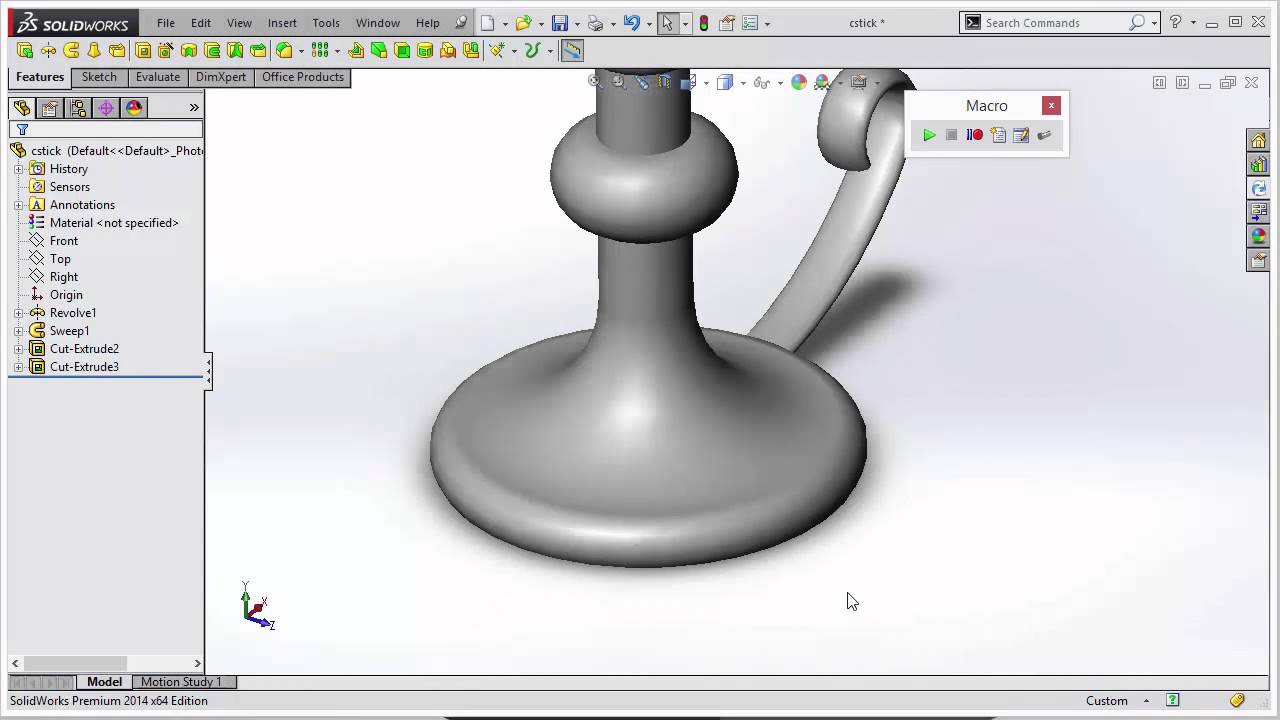The image size is (1280, 720).
Task: Click the Edit Macro icon
Action: [x=1021, y=135]
